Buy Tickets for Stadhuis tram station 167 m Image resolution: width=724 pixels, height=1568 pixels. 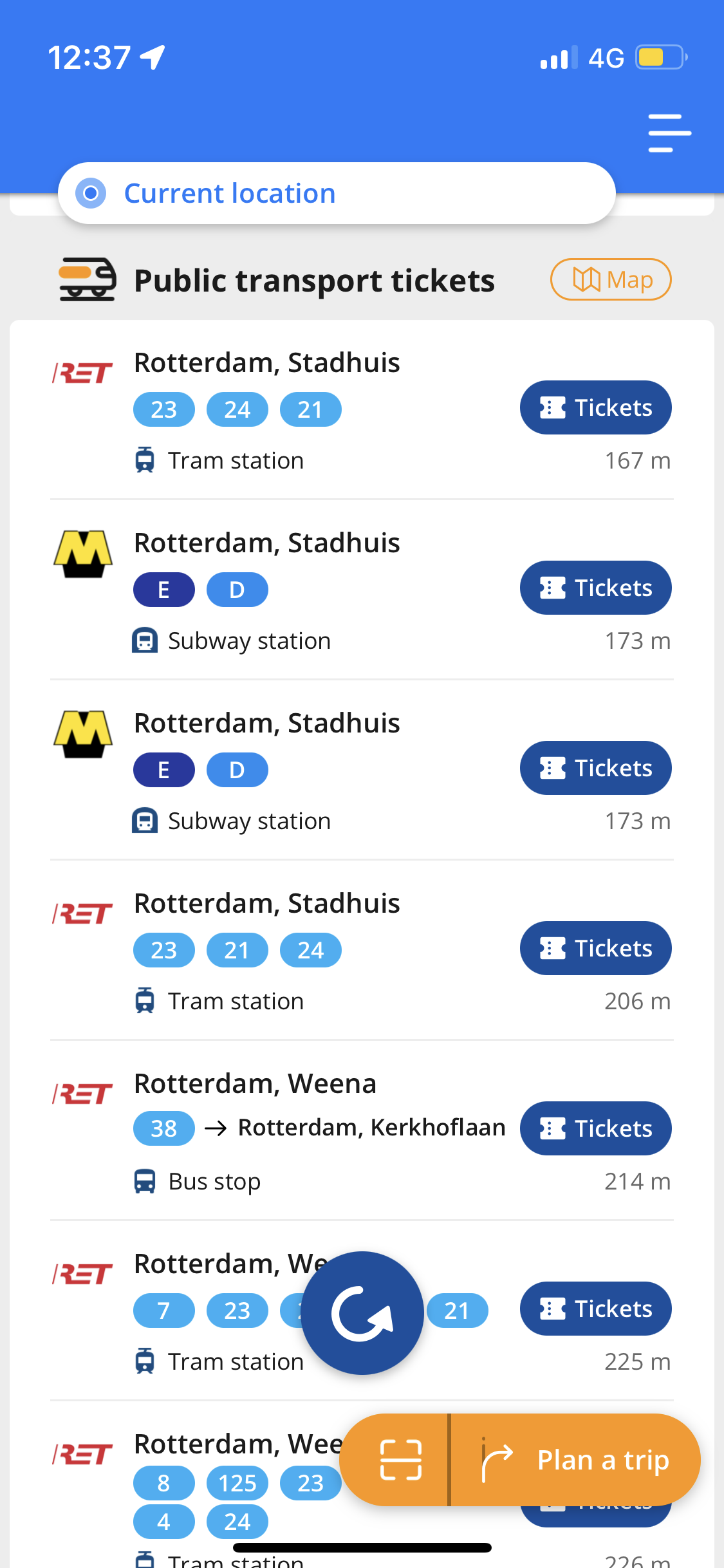pyautogui.click(x=596, y=407)
